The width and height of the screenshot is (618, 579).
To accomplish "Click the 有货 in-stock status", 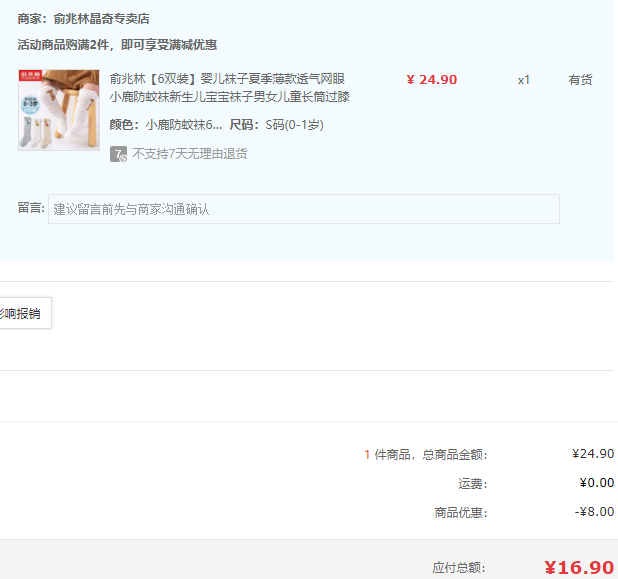I will point(580,80).
